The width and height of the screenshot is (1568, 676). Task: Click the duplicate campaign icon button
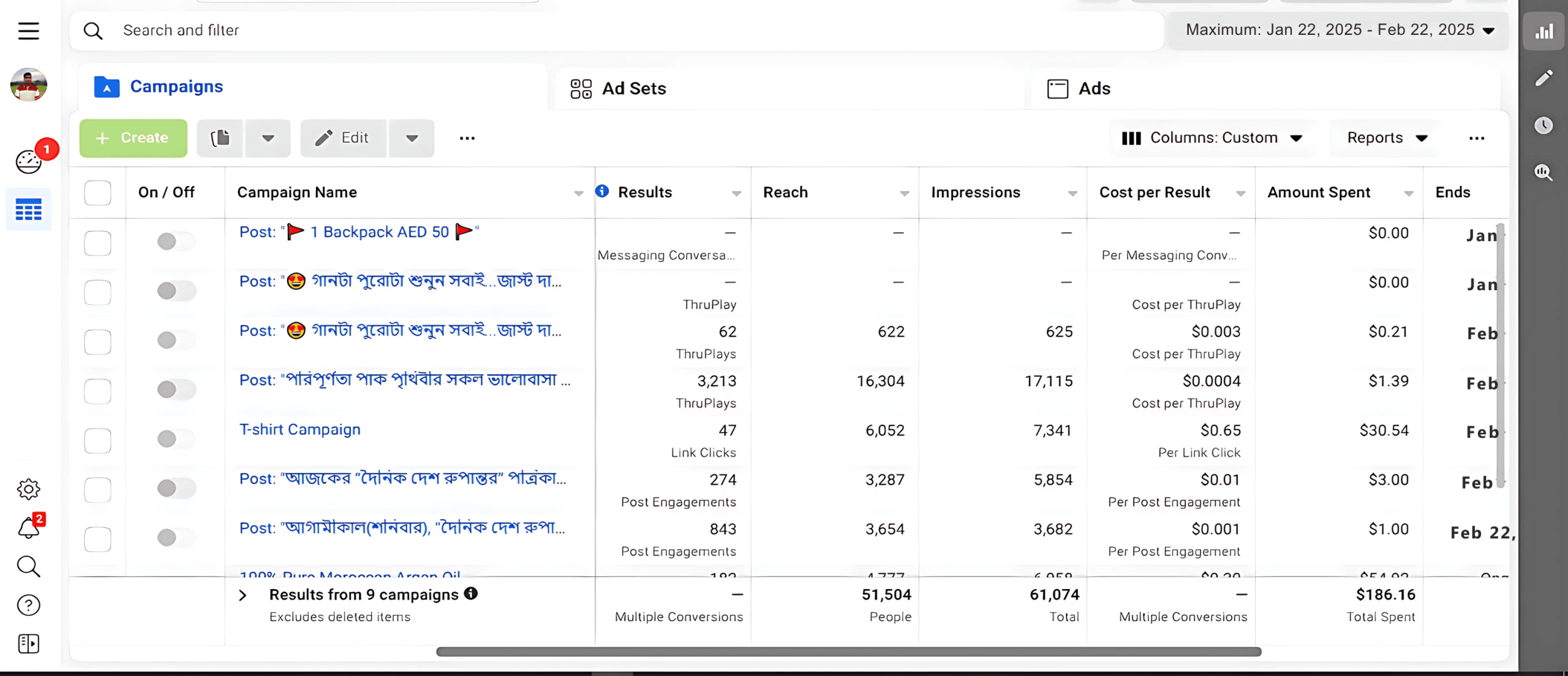pos(220,138)
